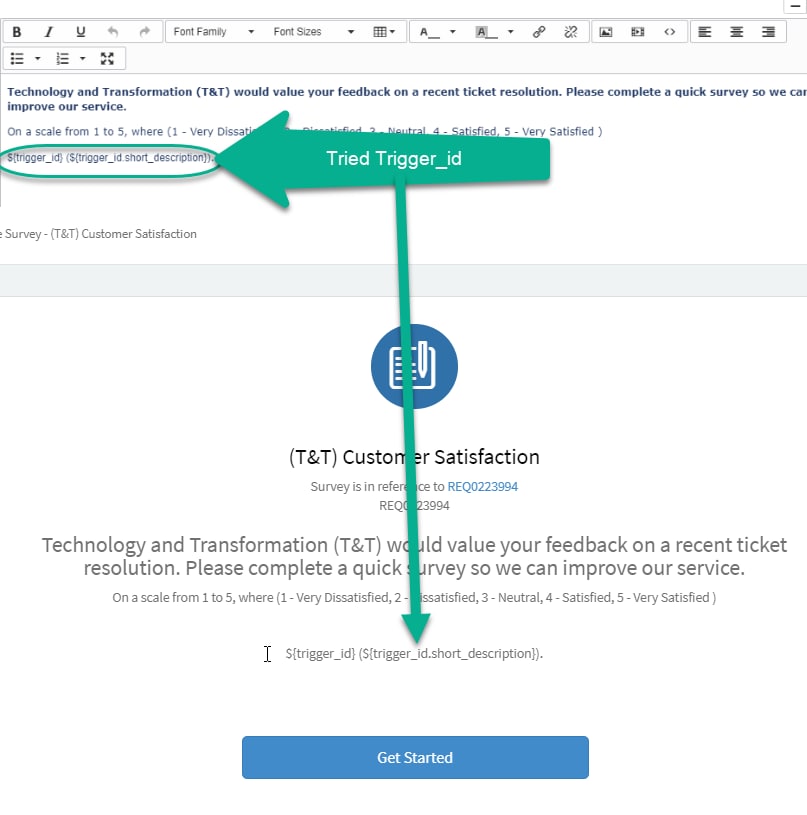Remove link with the unlink icon
Image resolution: width=807 pixels, height=815 pixels.
[571, 32]
